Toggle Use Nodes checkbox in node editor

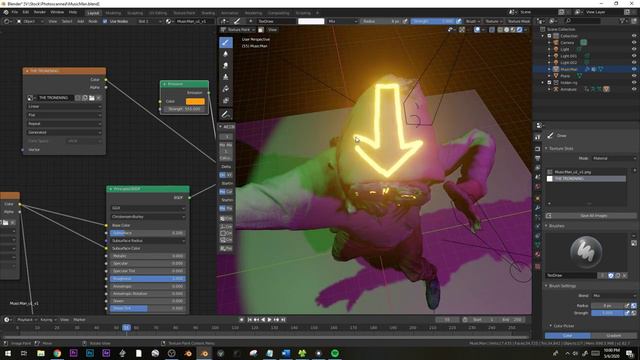(x=105, y=21)
